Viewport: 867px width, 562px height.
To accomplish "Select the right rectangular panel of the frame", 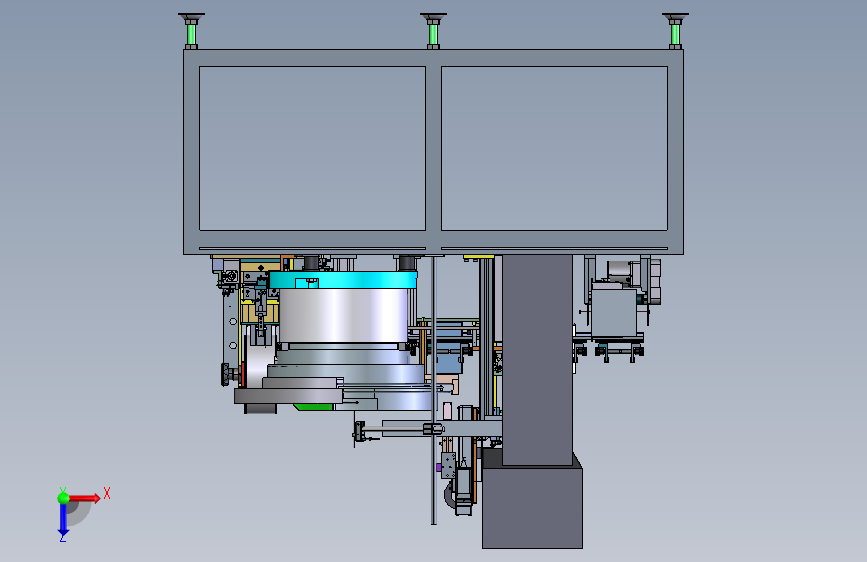I will [555, 148].
